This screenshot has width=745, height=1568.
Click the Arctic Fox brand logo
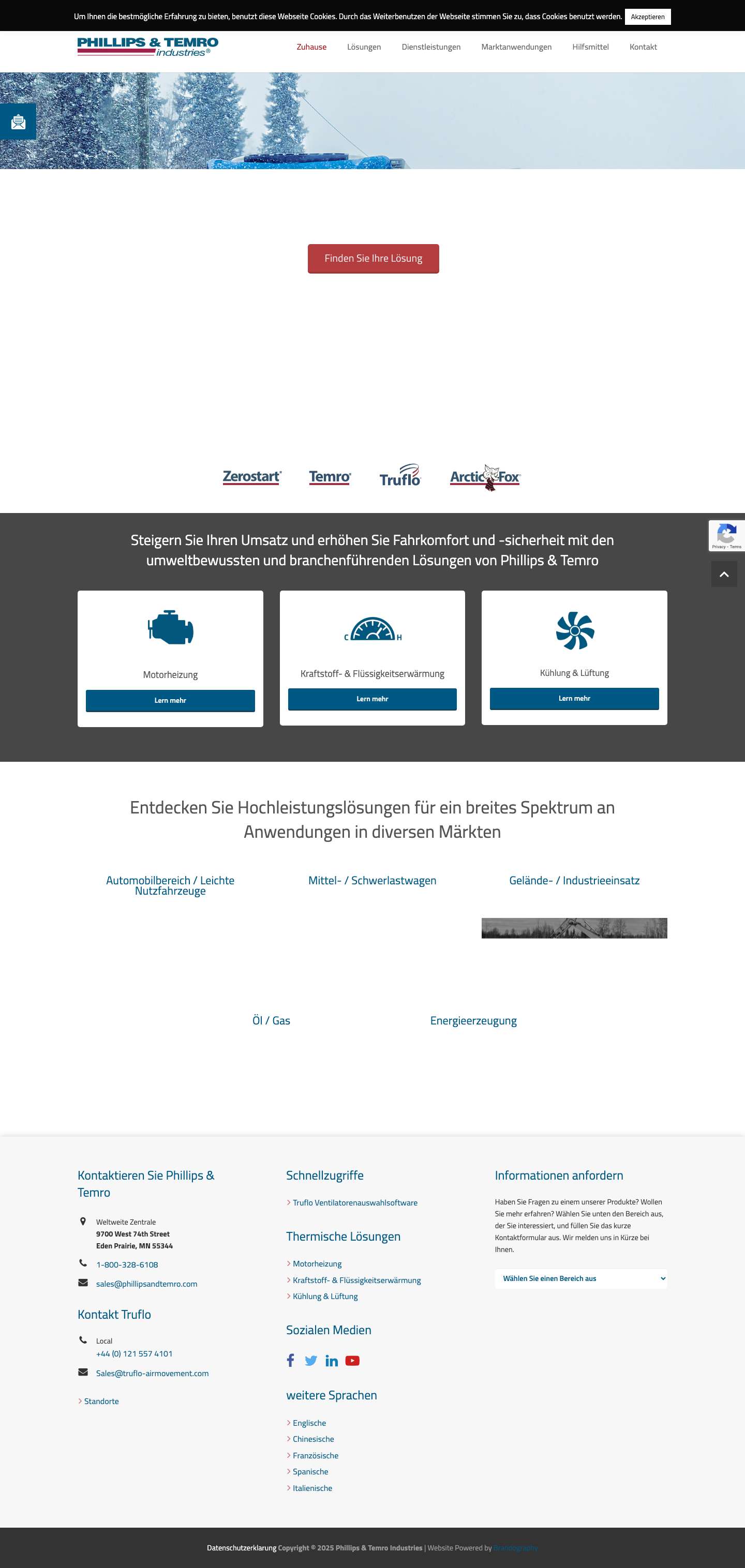coord(485,477)
